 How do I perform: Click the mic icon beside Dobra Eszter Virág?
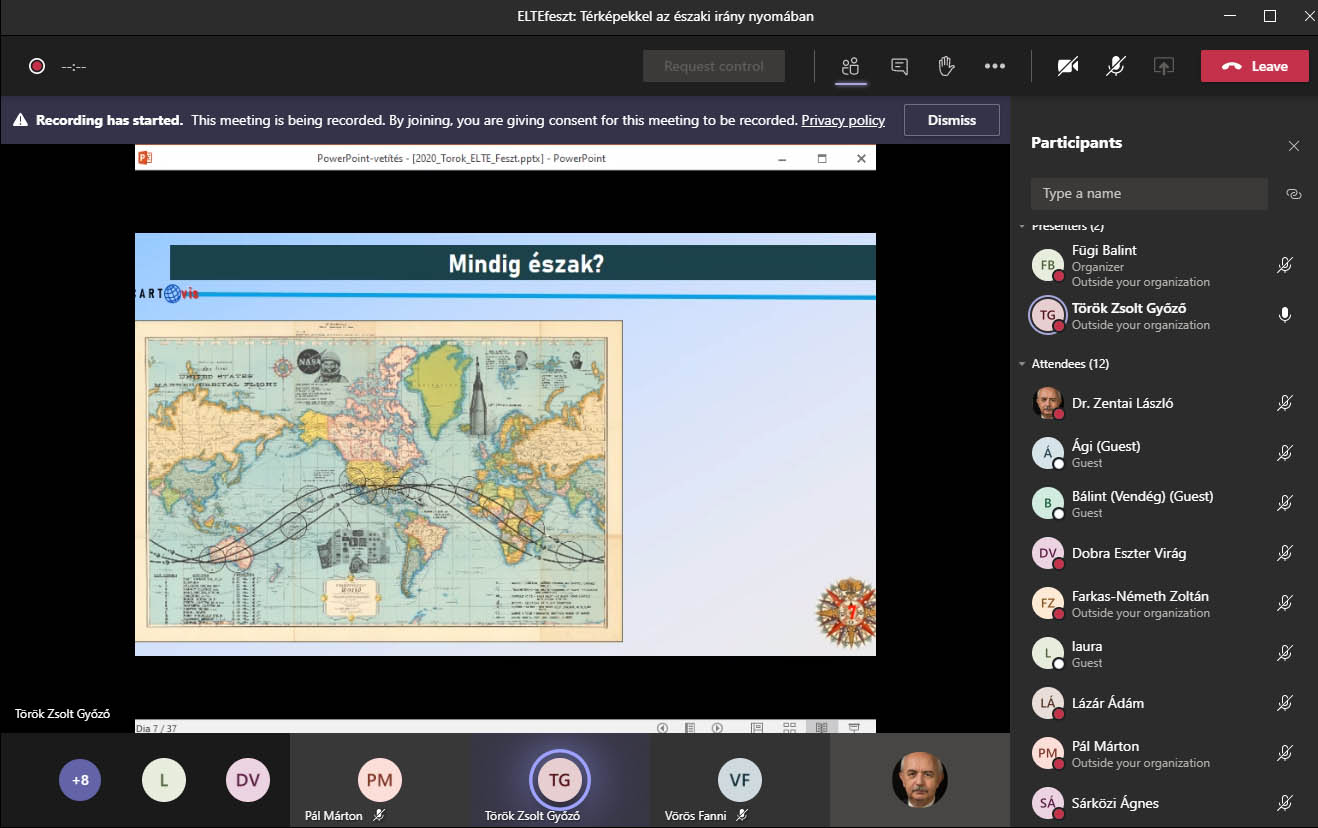coord(1285,553)
